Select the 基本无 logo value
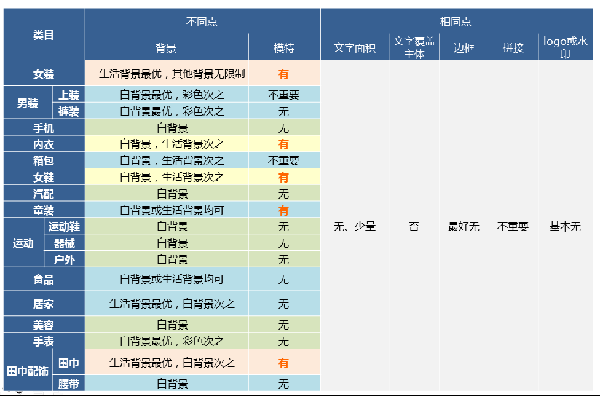 (x=566, y=227)
